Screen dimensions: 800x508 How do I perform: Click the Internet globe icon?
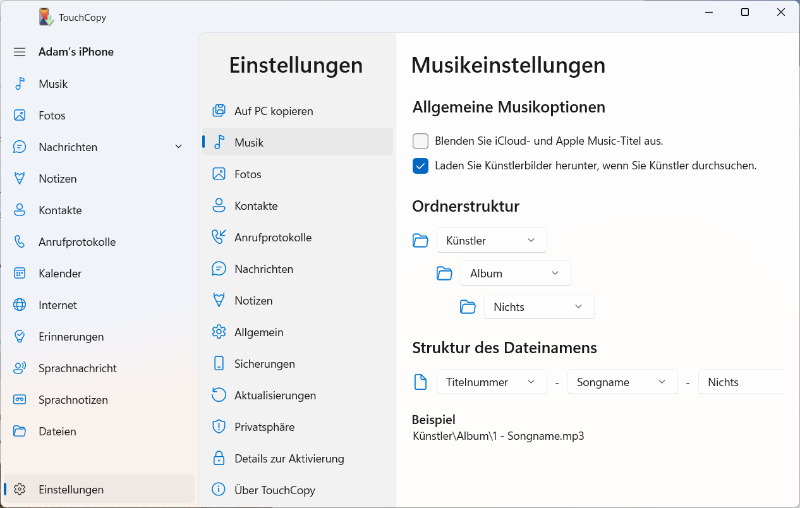point(19,305)
